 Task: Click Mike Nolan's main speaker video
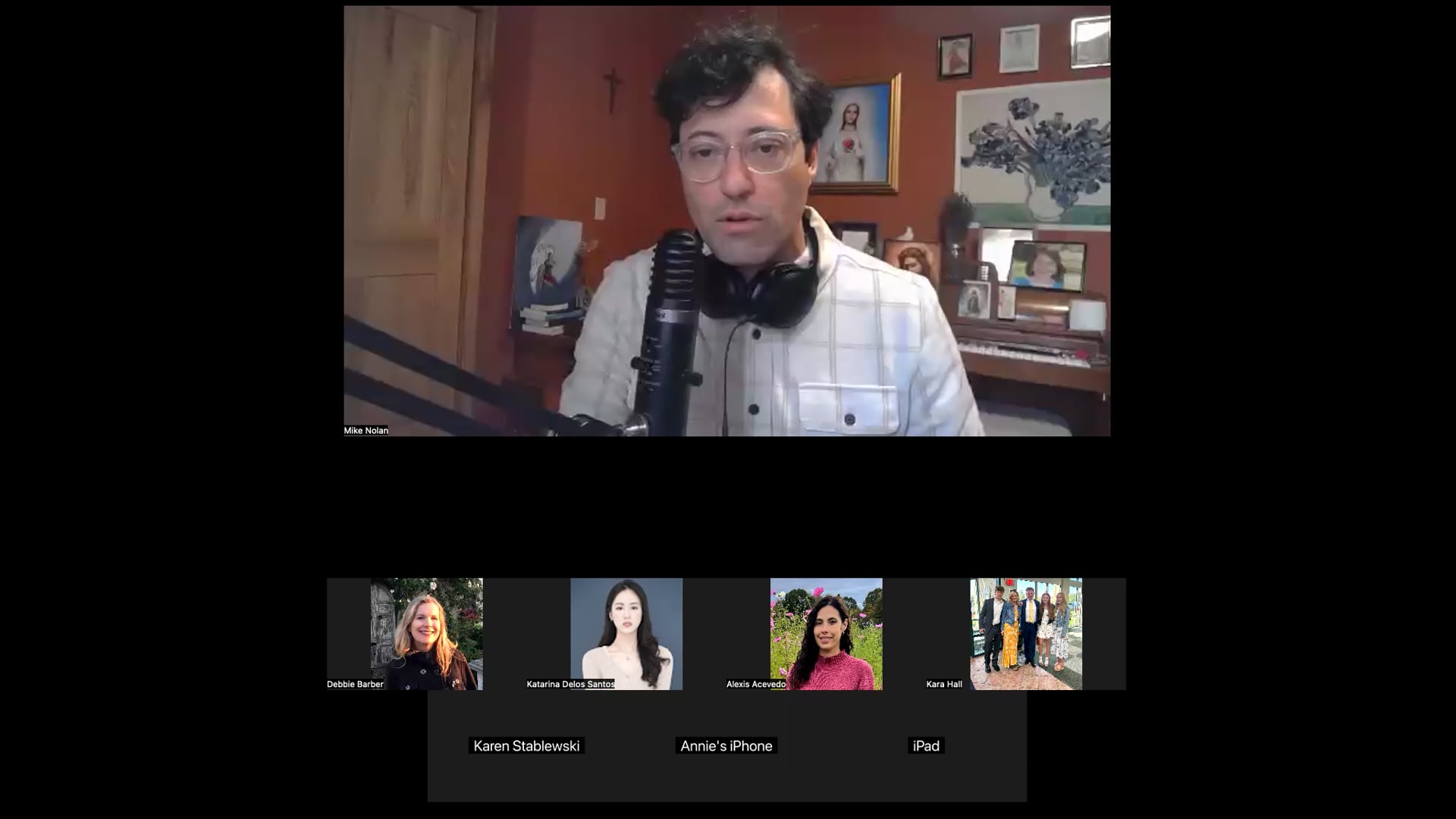[726, 220]
